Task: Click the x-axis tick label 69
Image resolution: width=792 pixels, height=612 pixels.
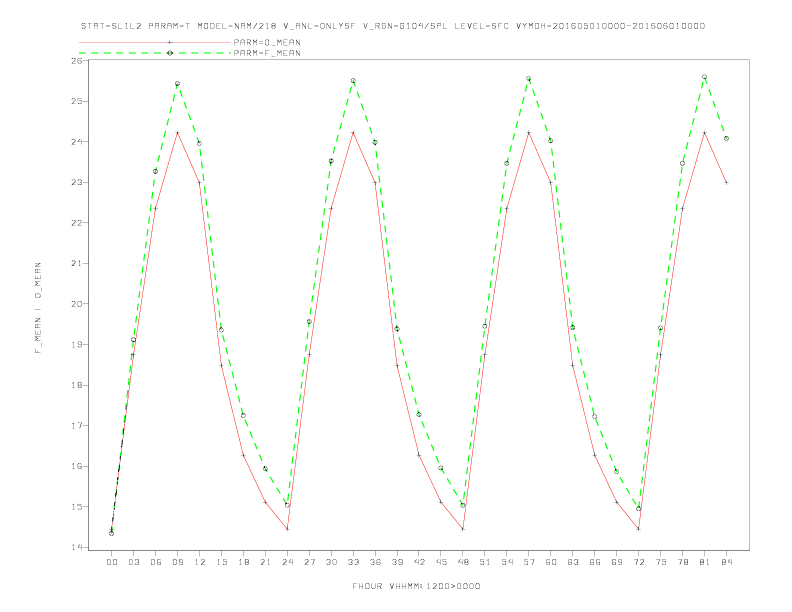Action: [617, 562]
